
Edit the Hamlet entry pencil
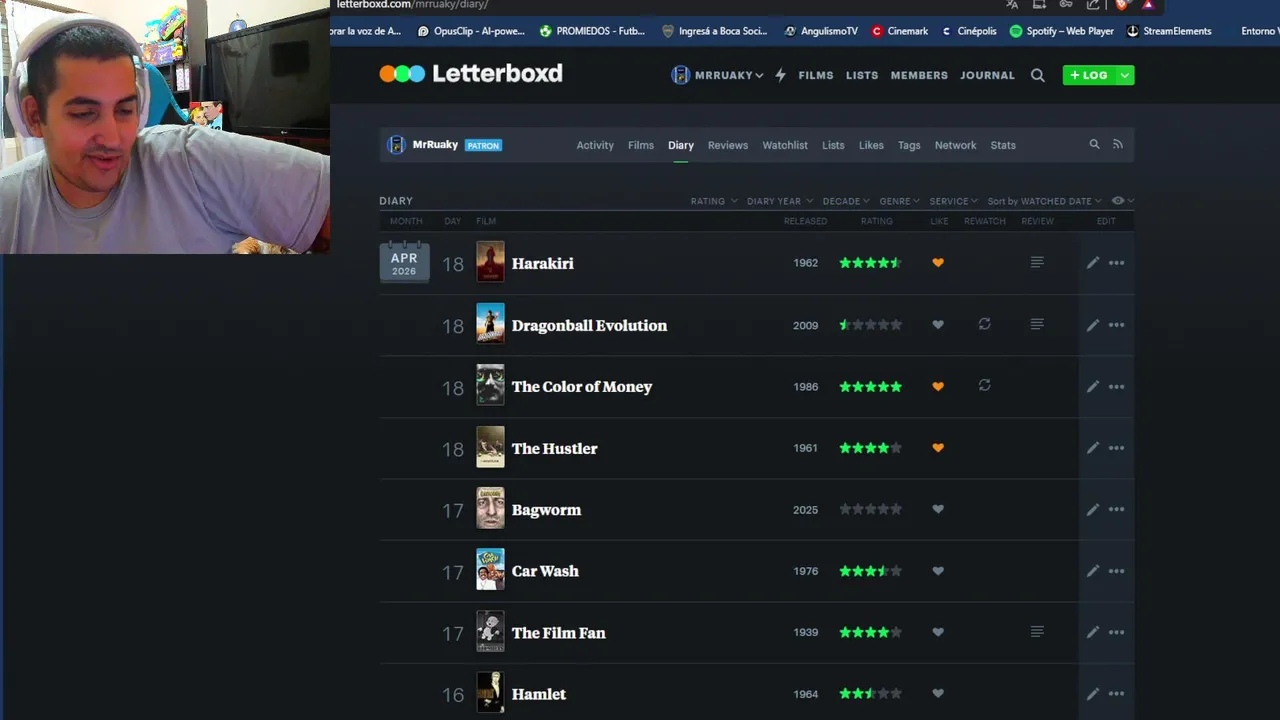click(x=1093, y=694)
